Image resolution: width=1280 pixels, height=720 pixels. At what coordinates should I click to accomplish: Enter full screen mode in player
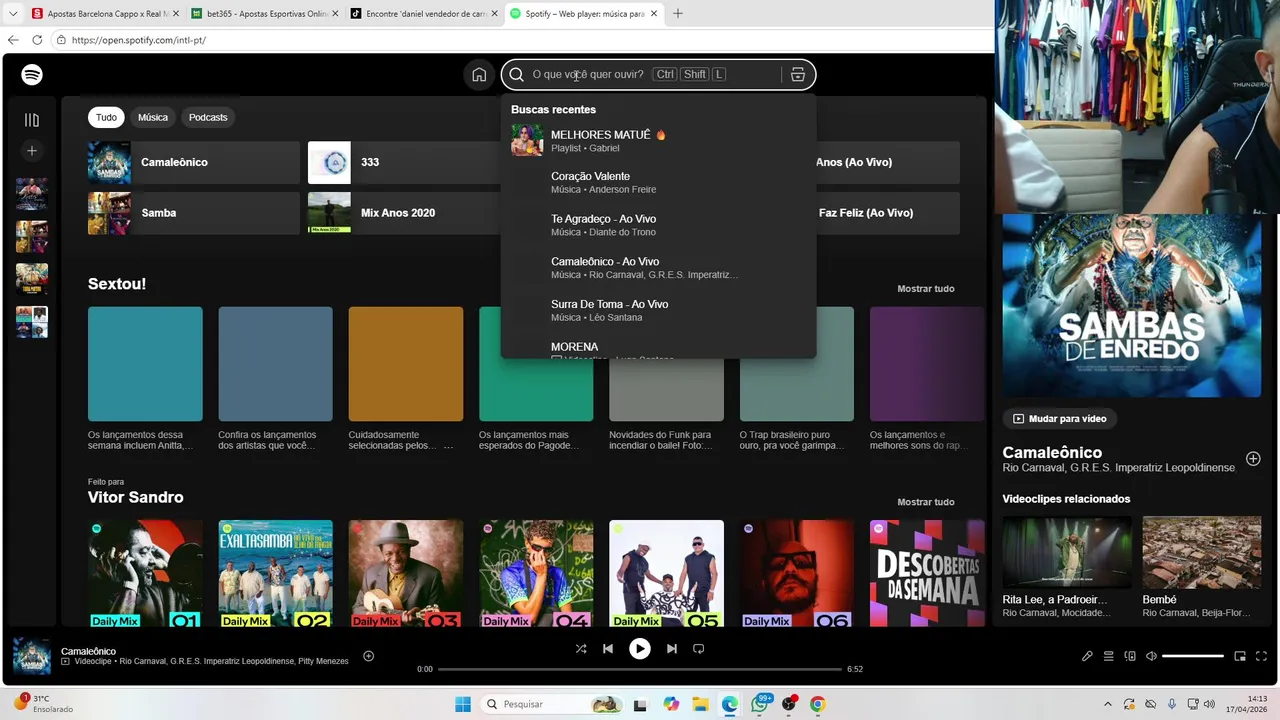(x=1262, y=656)
